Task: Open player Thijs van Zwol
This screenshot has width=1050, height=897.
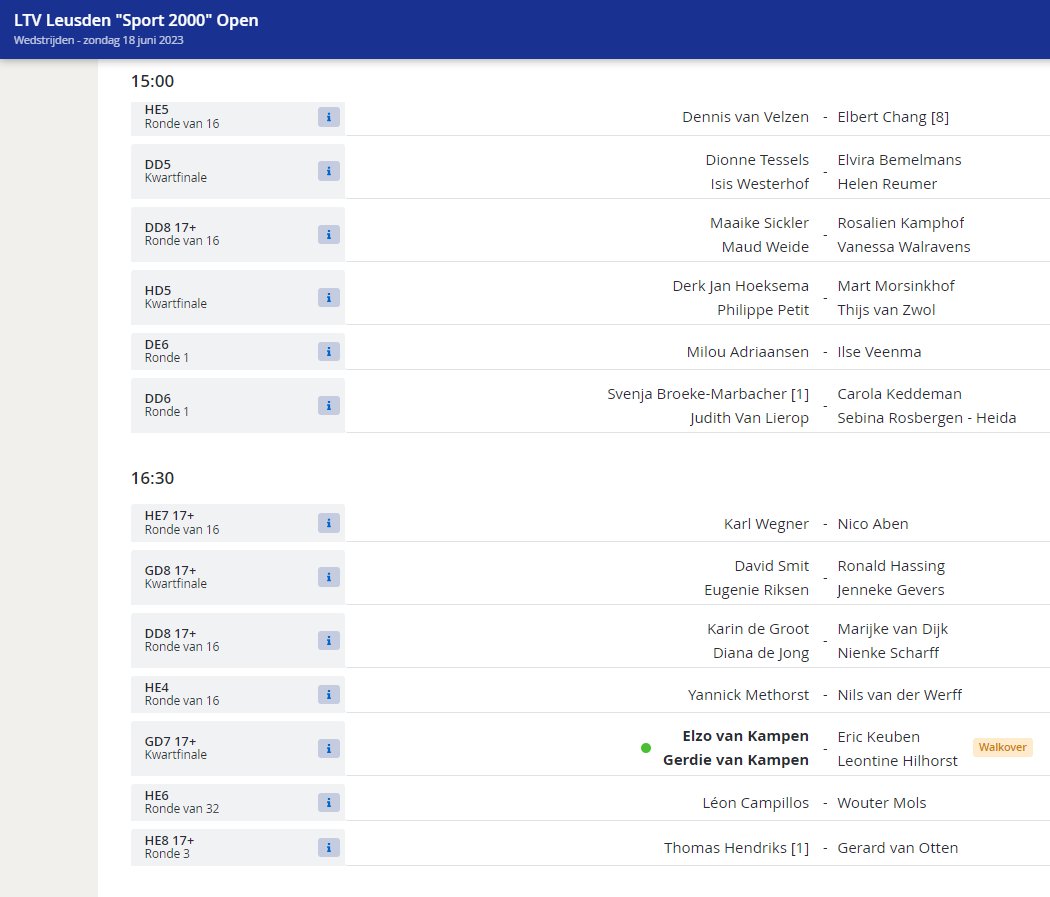Action: pyautogui.click(x=886, y=310)
